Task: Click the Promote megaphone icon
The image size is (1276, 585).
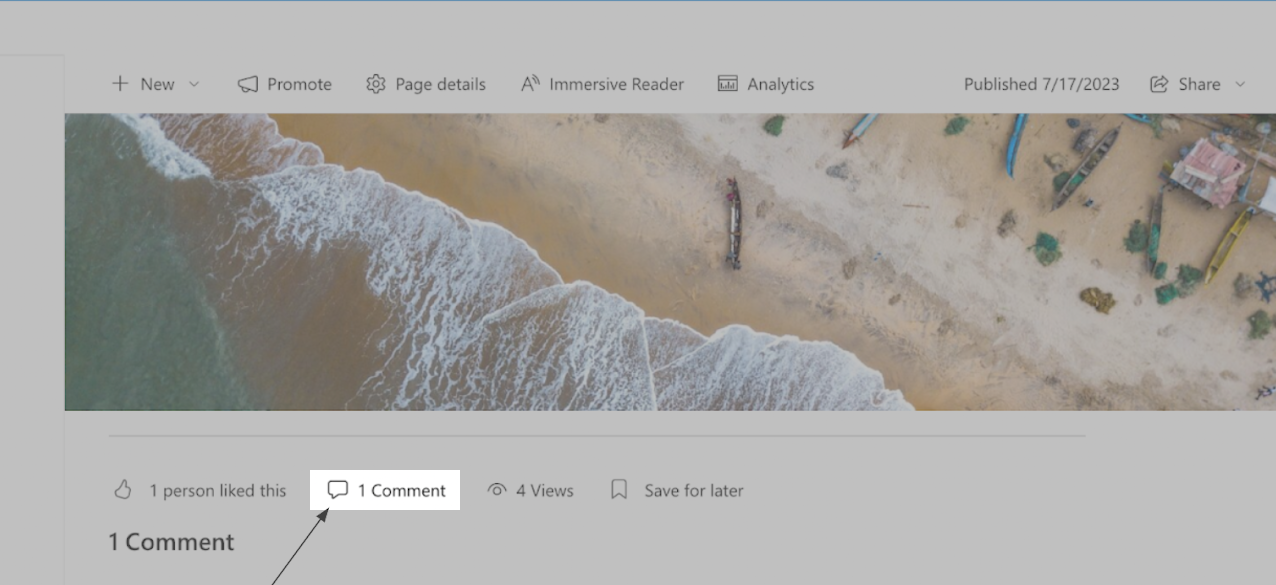Action: point(248,84)
